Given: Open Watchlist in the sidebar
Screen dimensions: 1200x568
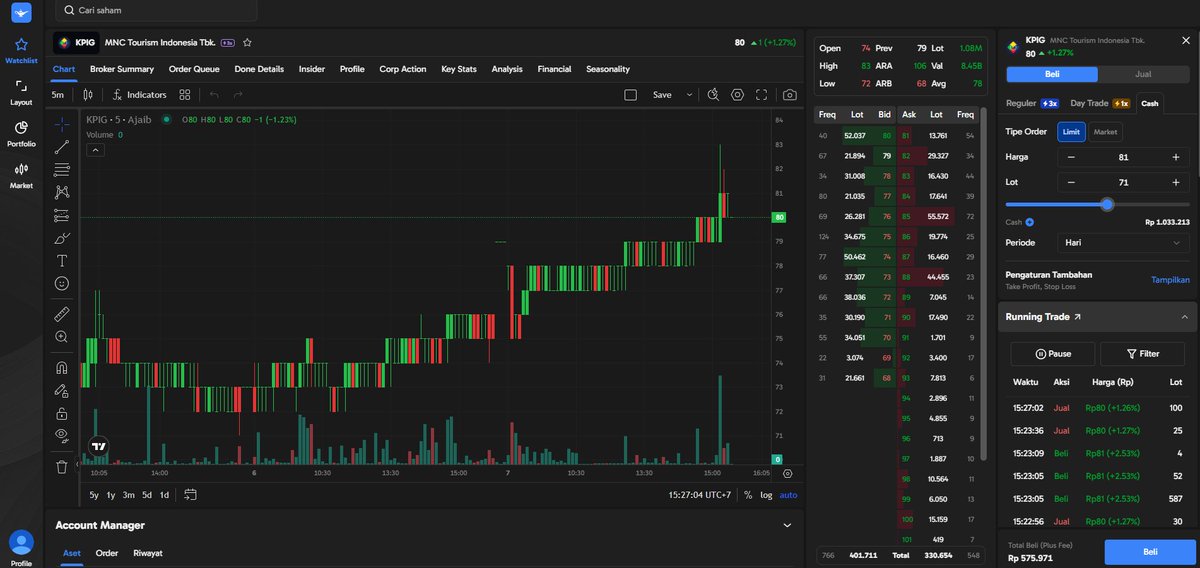Looking at the screenshot, I should coord(21,51).
